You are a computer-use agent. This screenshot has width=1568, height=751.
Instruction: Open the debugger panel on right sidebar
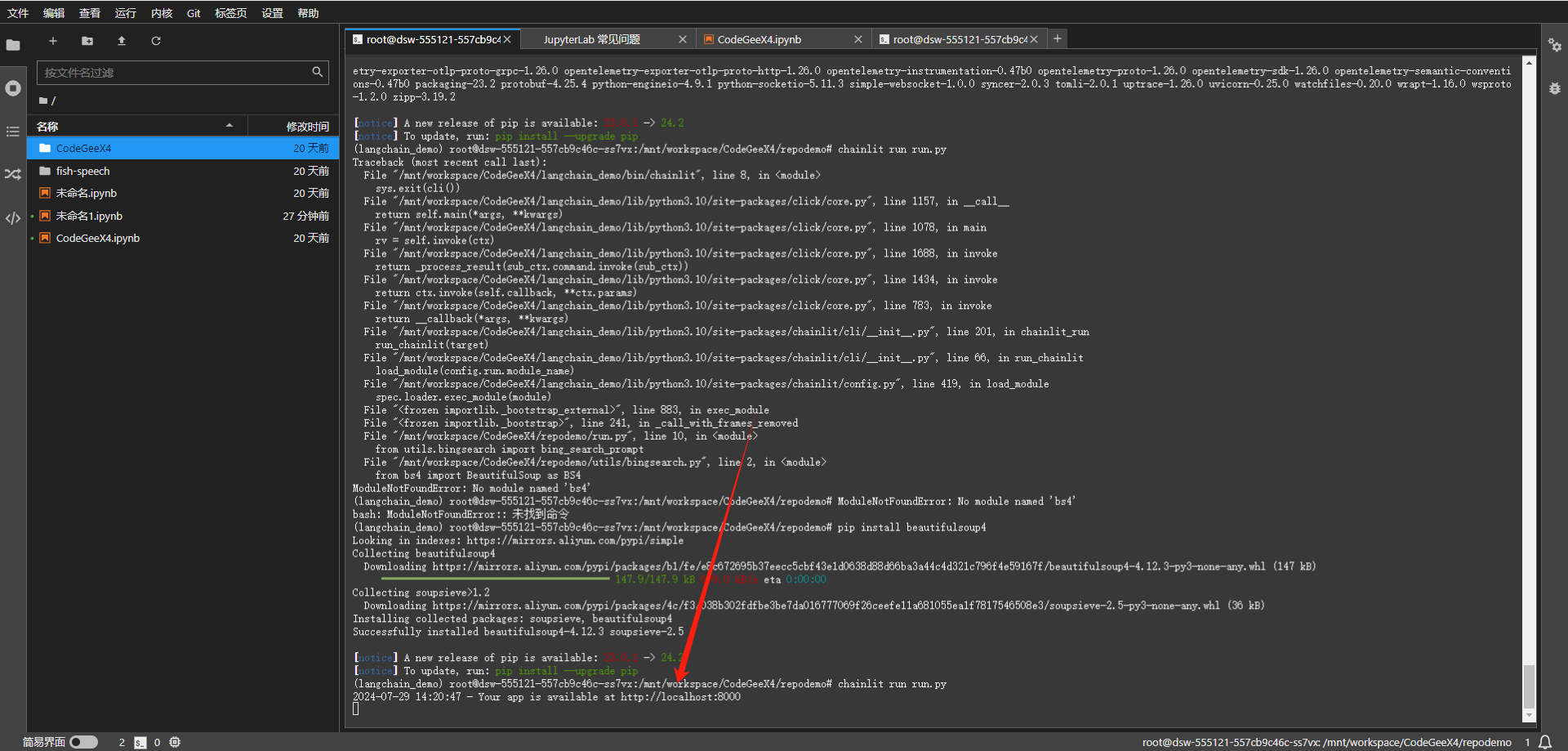[1555, 88]
